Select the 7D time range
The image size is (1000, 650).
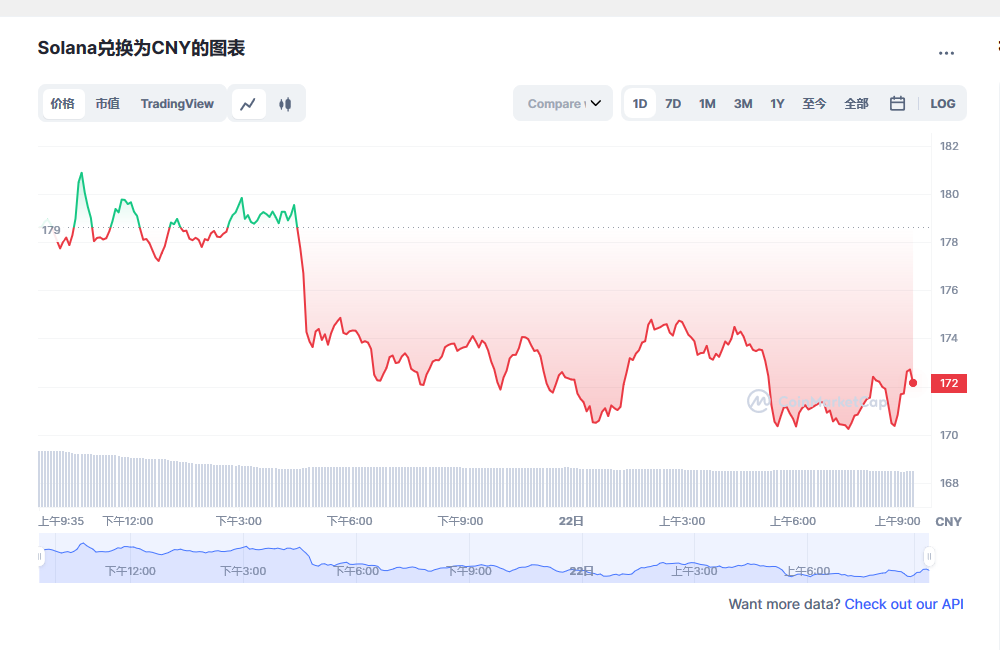coord(673,104)
